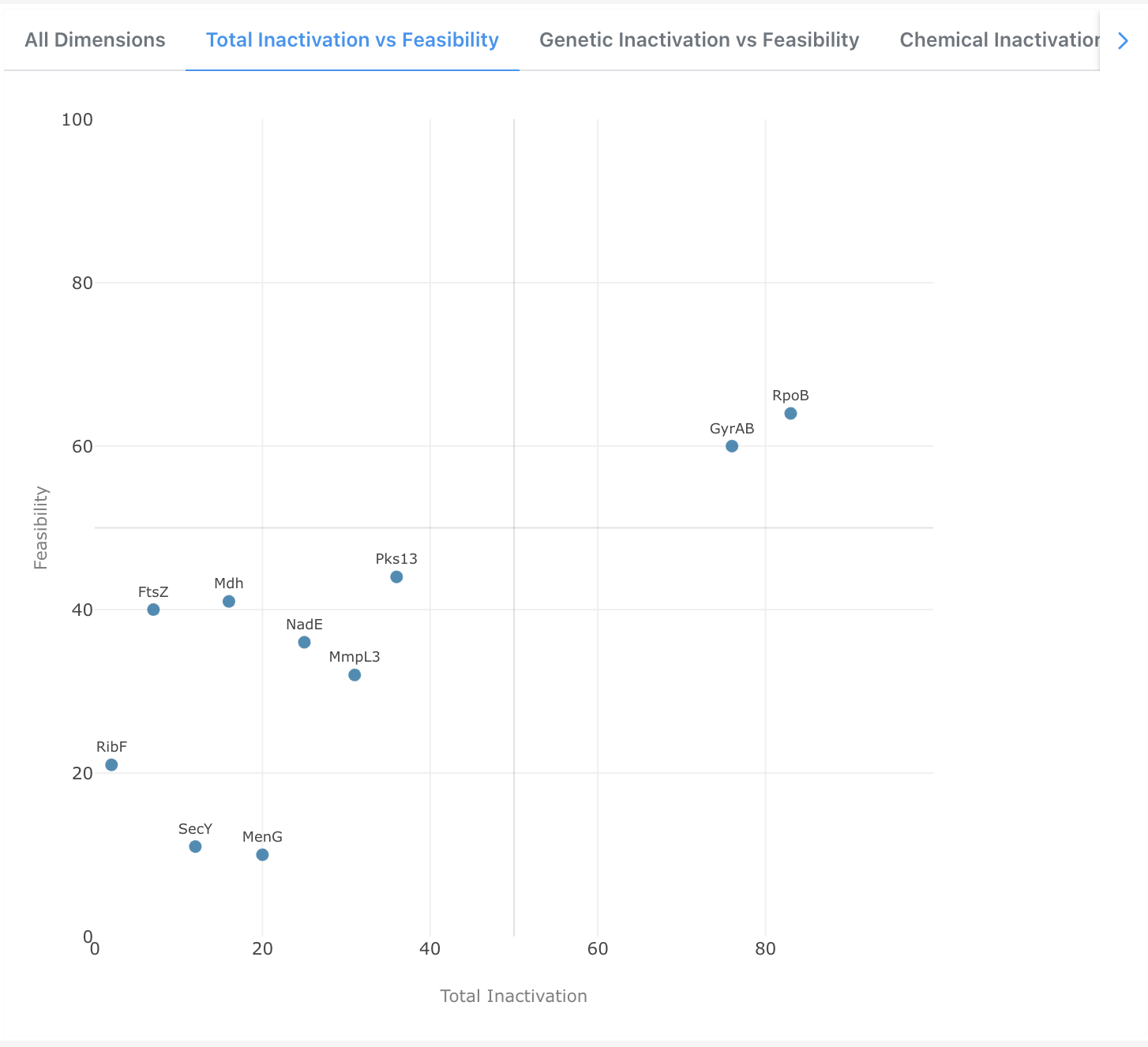1148x1047 pixels.
Task: Select the FtsZ scatter marker
Action: pyautogui.click(x=153, y=610)
